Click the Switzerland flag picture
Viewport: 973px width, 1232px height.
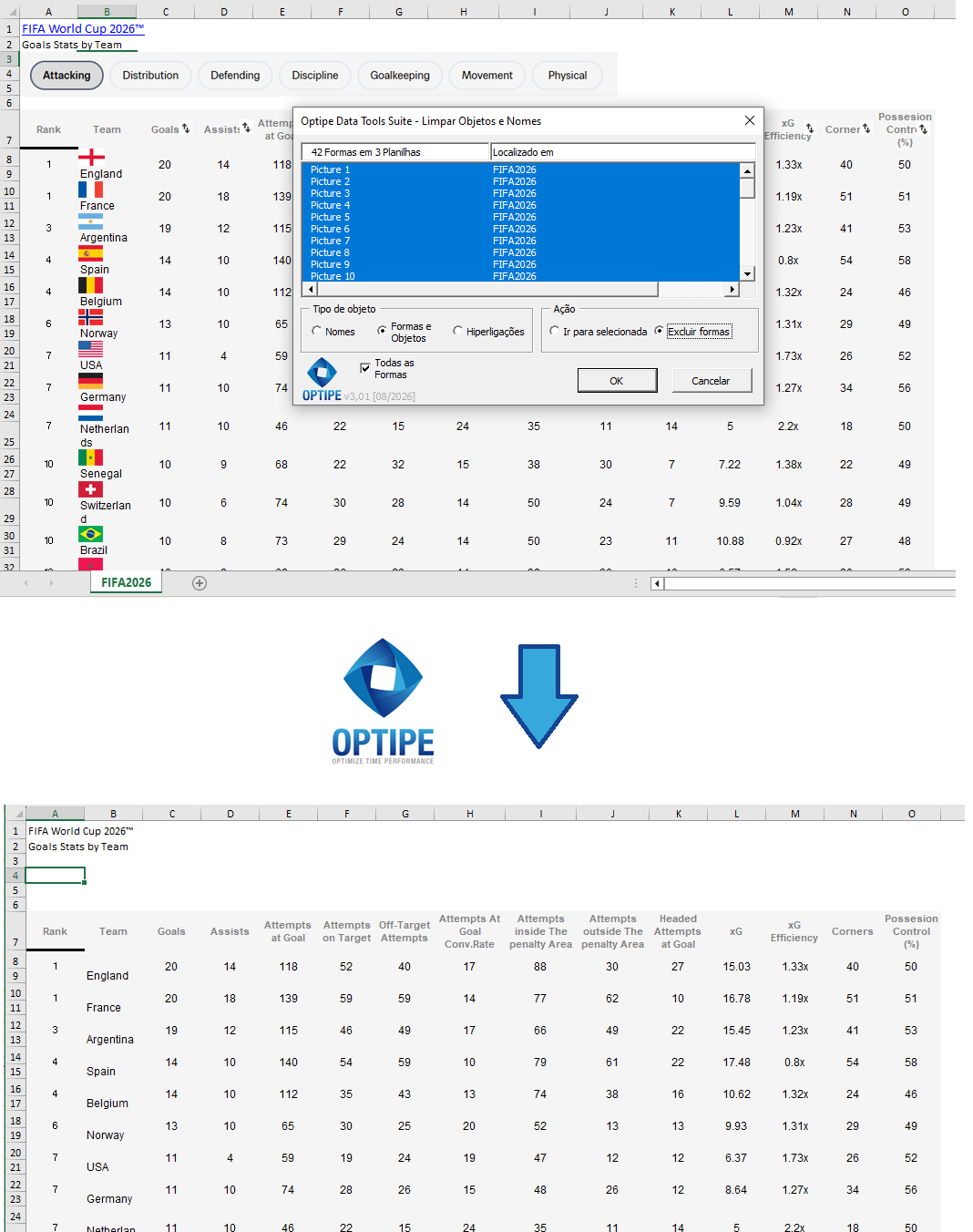90,489
